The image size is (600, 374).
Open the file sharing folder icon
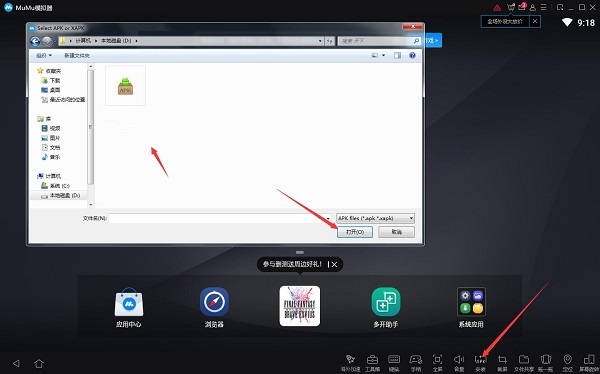coord(524,359)
